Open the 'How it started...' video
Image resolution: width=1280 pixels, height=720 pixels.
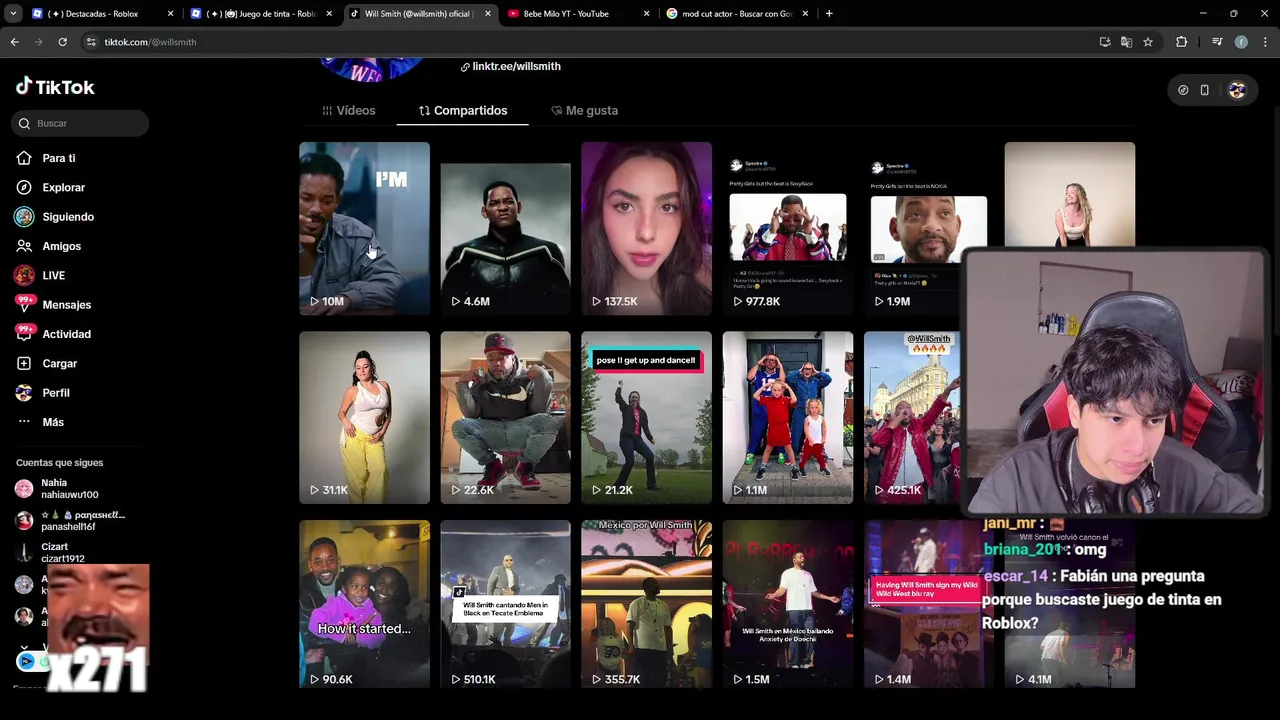pyautogui.click(x=364, y=604)
